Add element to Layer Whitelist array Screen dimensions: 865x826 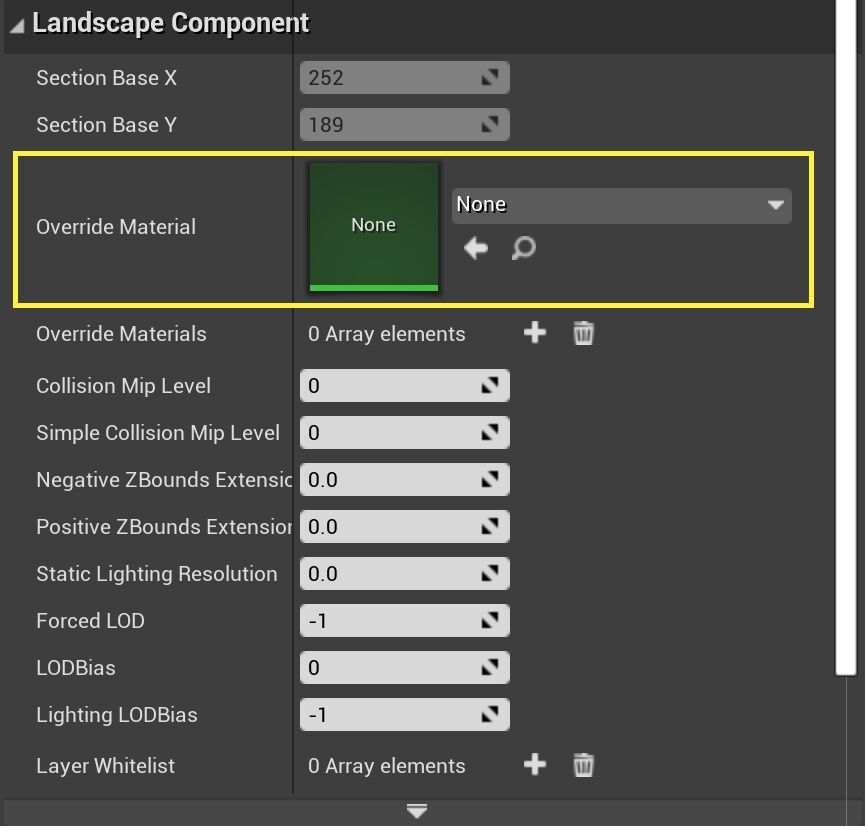[535, 765]
